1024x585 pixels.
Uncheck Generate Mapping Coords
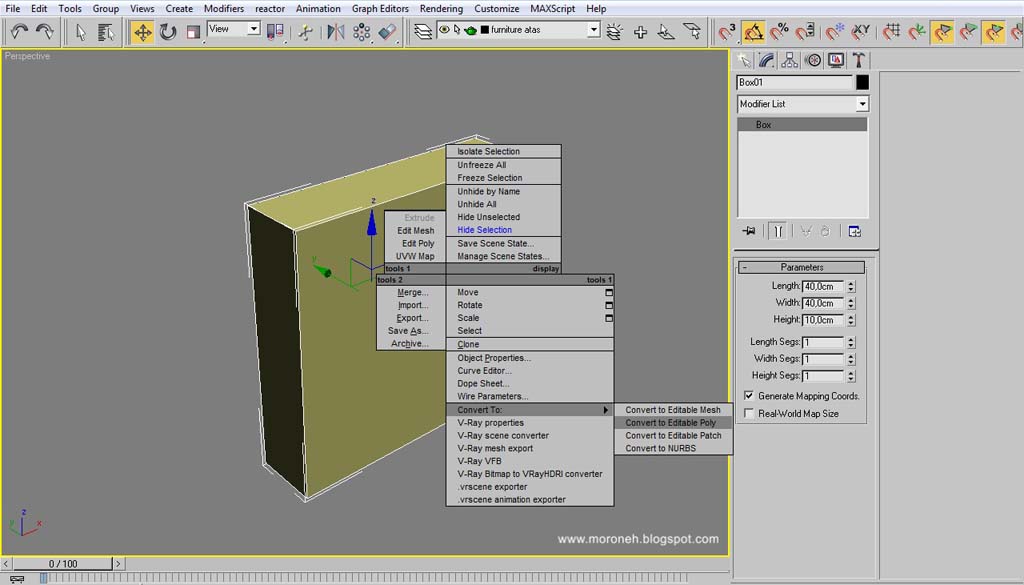pos(749,396)
